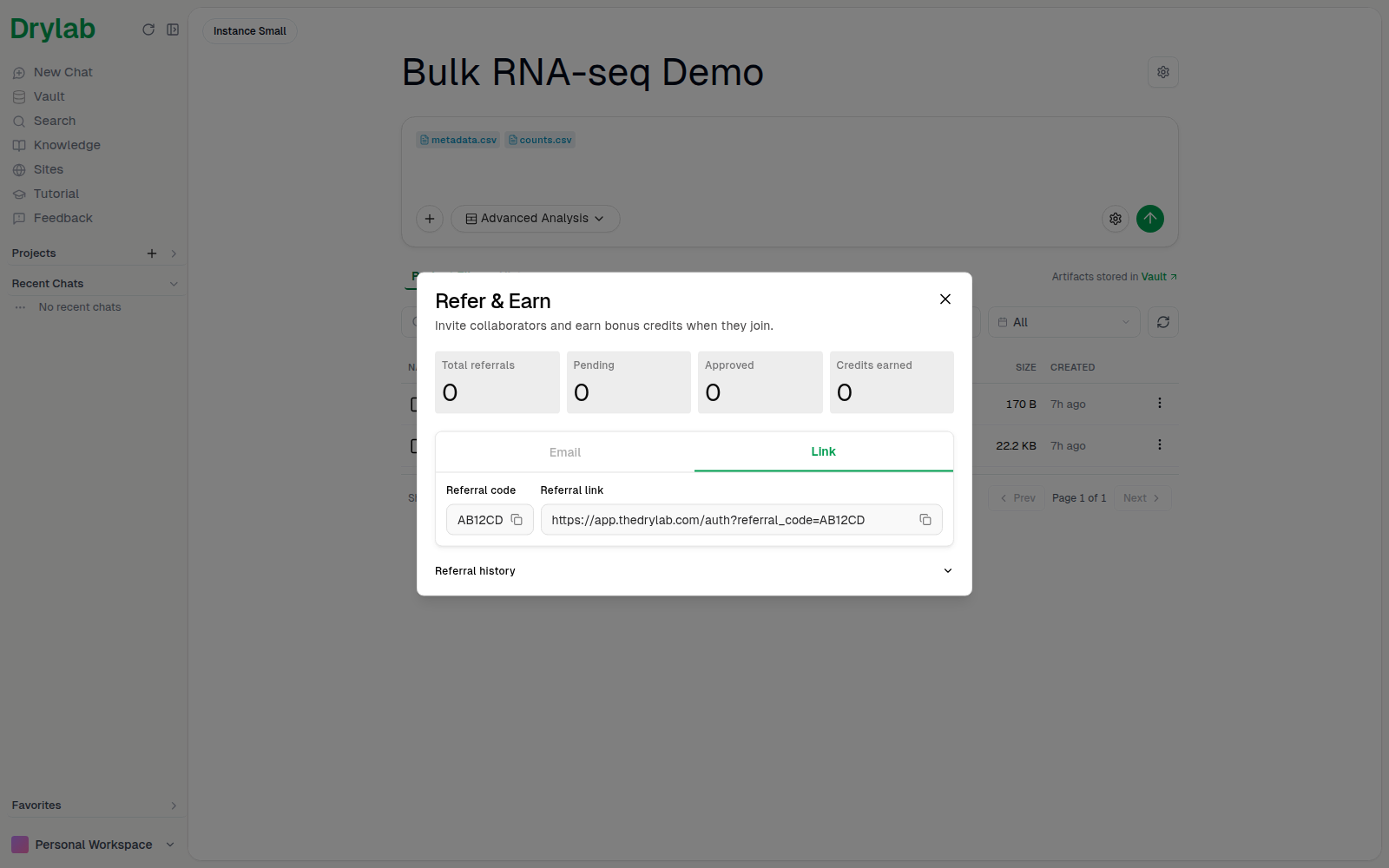
Task: Sort by the CREATED column header
Action: tap(1073, 367)
